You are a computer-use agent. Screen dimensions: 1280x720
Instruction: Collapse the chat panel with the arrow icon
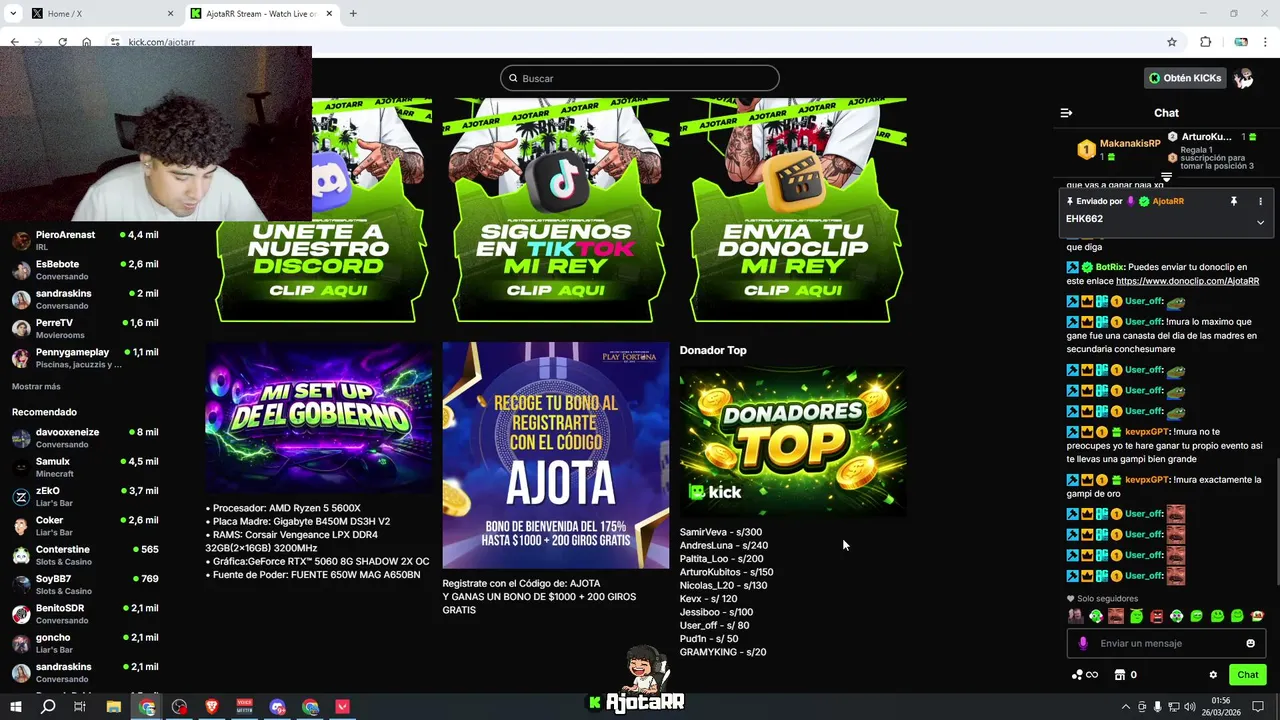(1066, 113)
